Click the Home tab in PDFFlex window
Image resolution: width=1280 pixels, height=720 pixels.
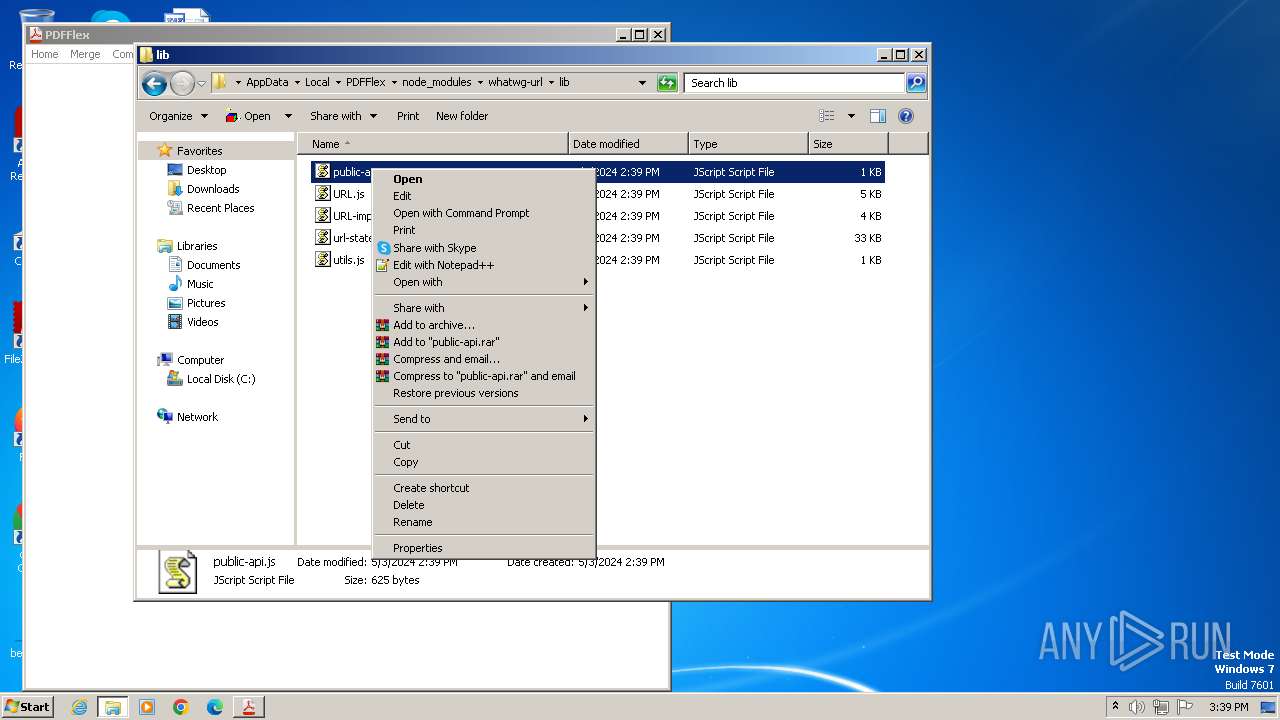coord(44,54)
